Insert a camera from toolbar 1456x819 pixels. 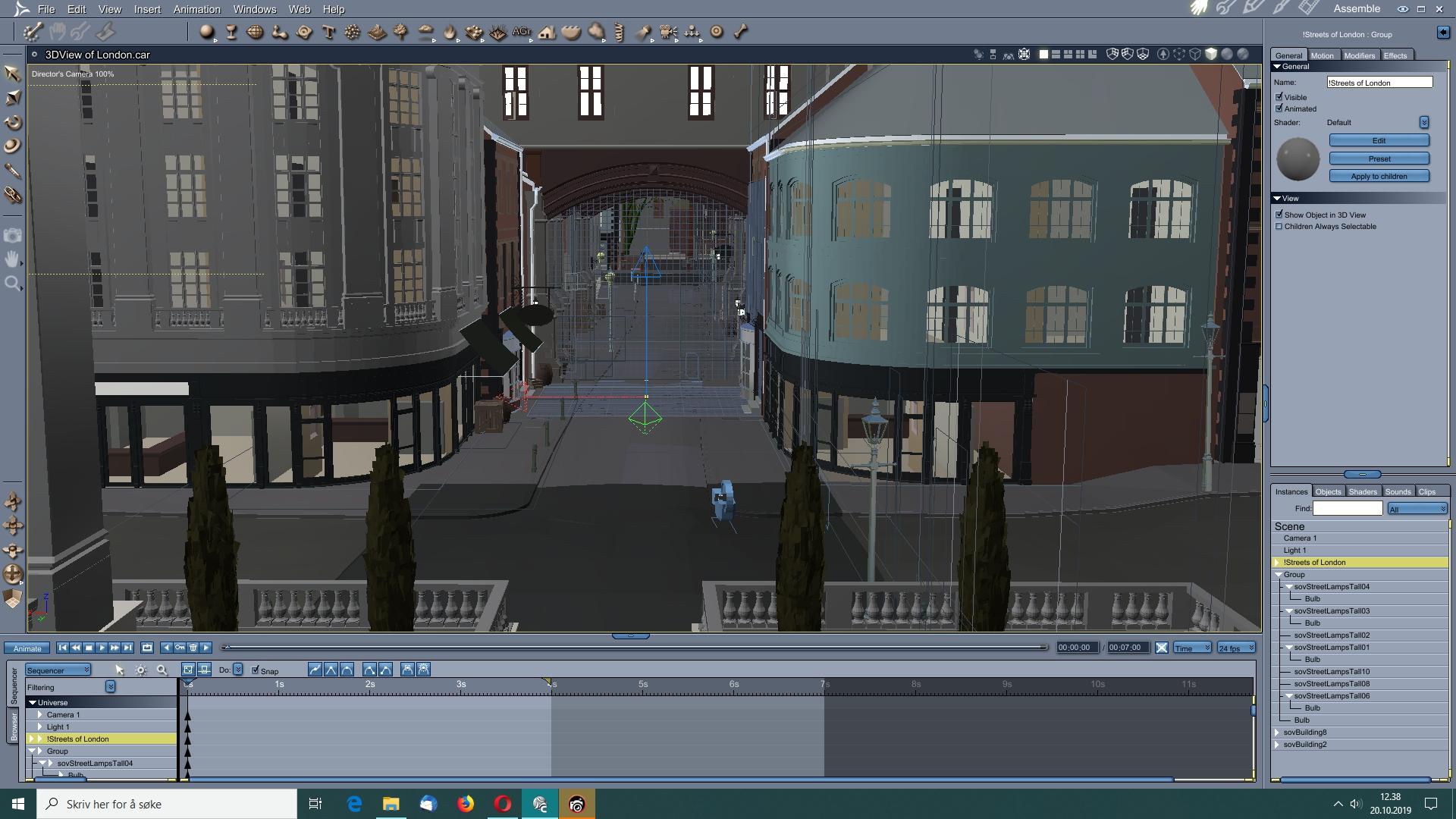pos(668,32)
